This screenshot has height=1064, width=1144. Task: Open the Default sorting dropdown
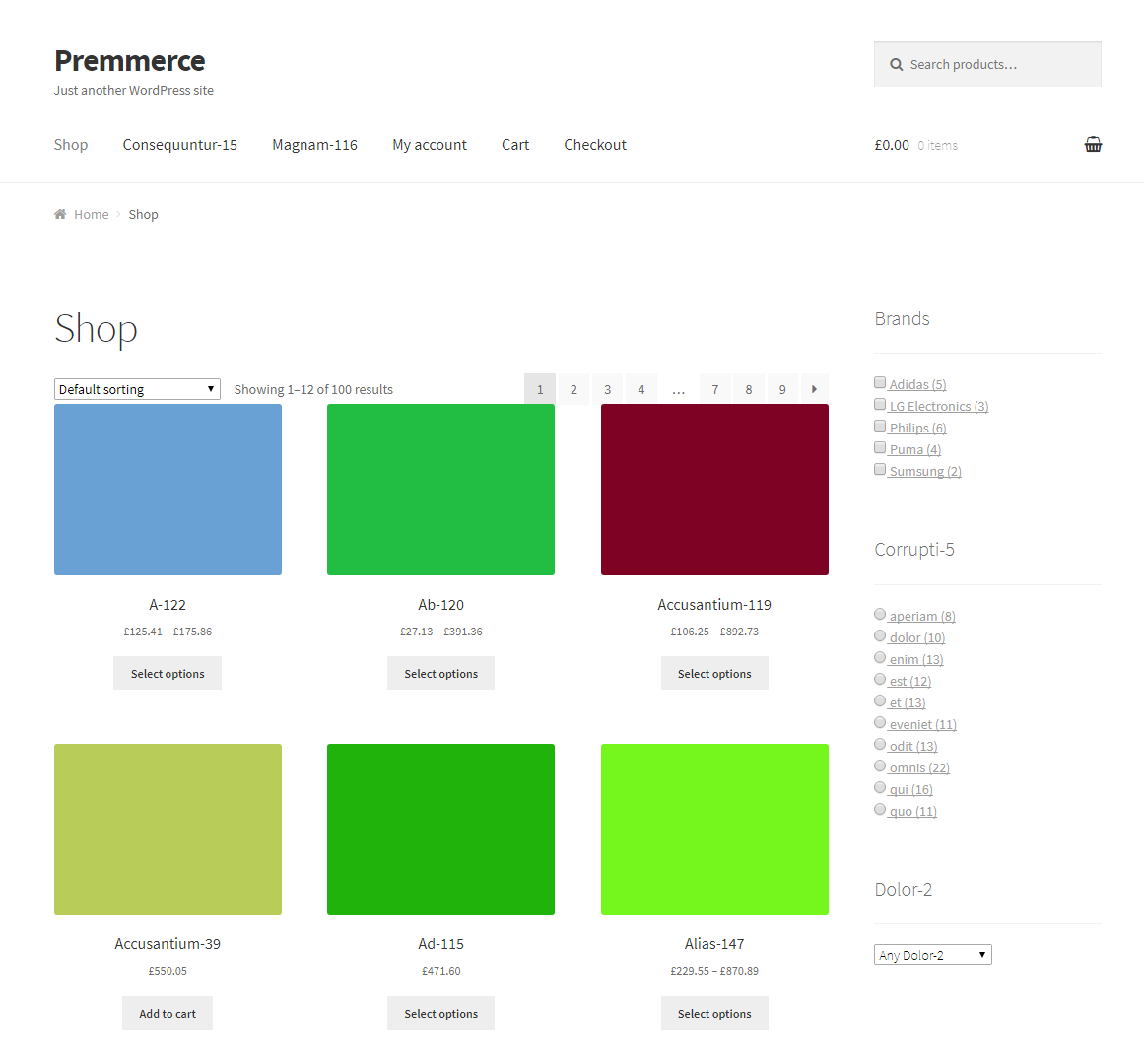[x=137, y=389]
